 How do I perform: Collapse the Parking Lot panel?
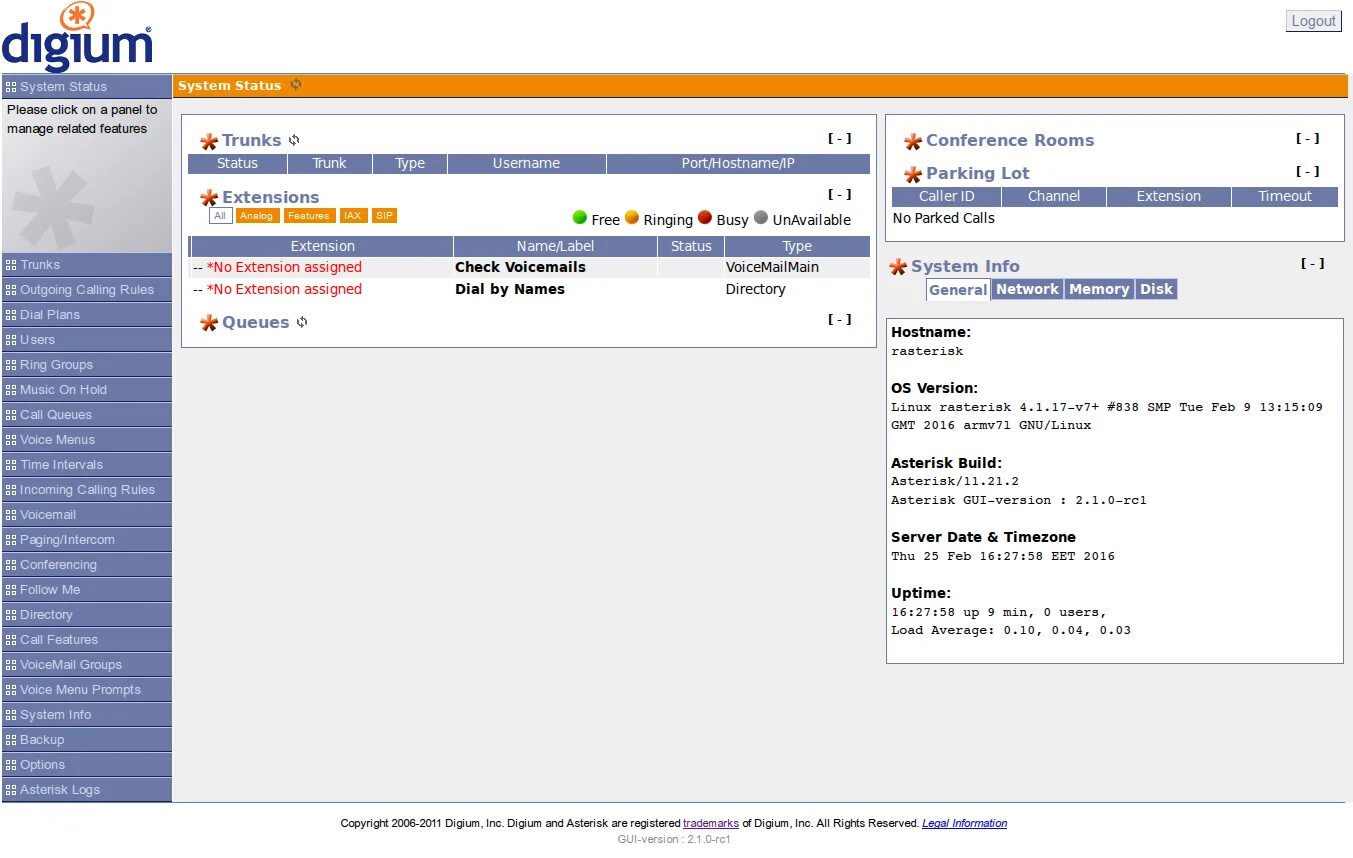[x=1308, y=172]
